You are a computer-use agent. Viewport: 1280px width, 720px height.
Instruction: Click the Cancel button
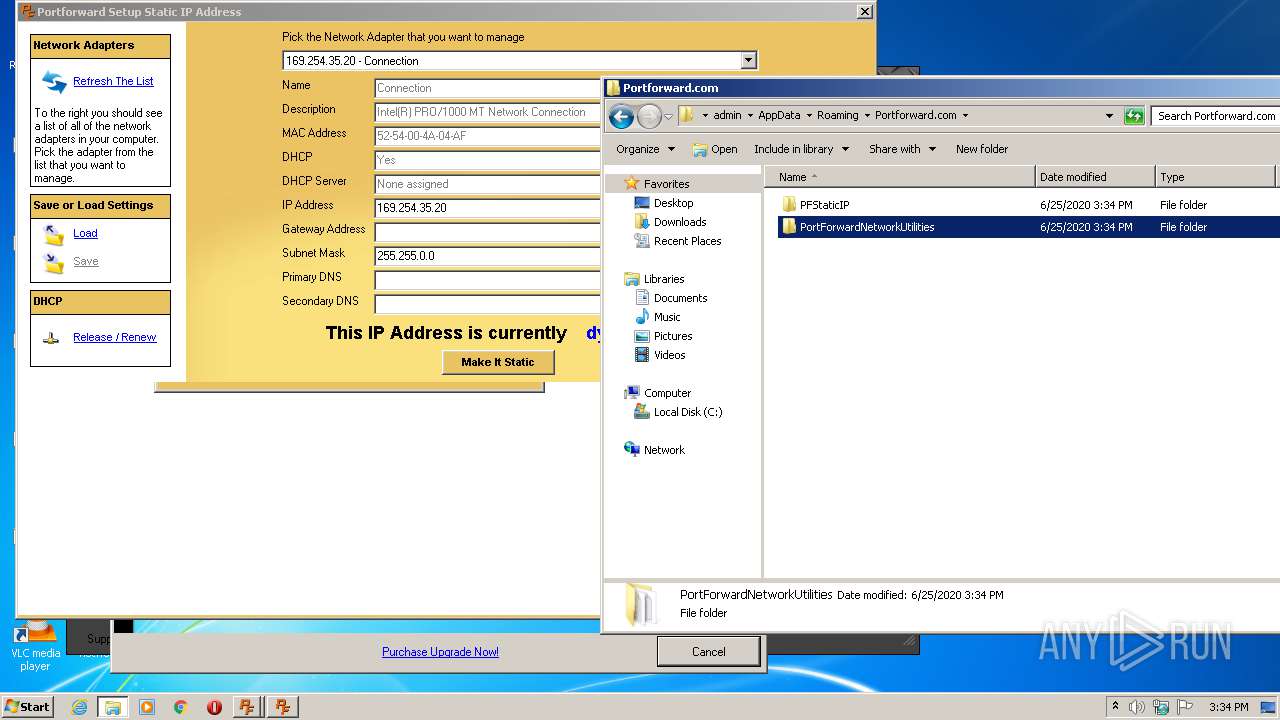coord(708,652)
